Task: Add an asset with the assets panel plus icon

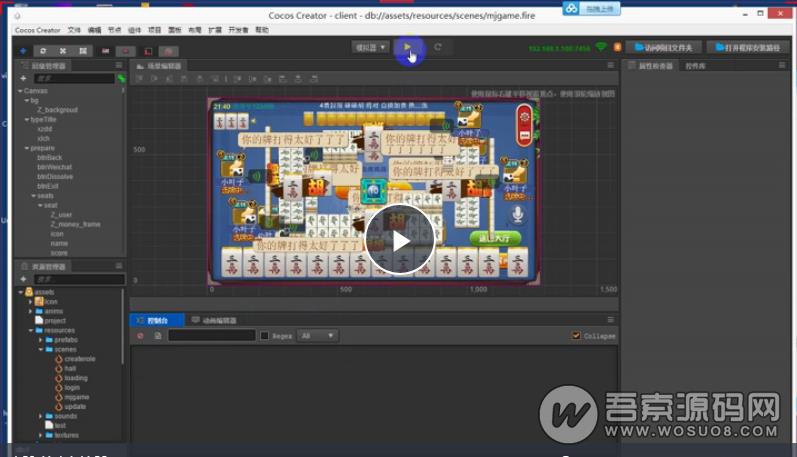Action: coord(23,279)
